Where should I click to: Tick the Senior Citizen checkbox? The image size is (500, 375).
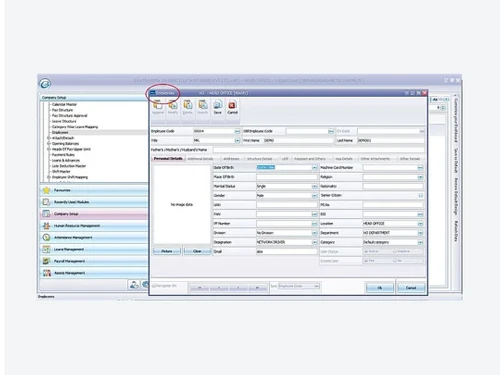coord(421,195)
